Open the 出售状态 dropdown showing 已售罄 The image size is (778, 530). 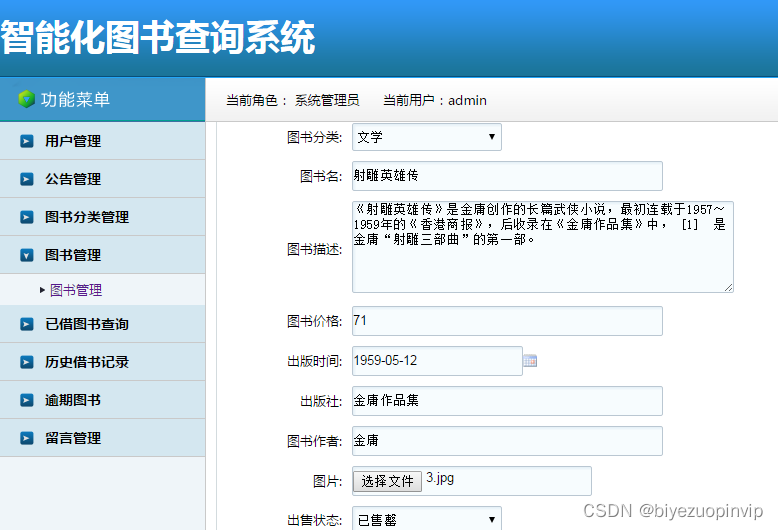[427, 519]
